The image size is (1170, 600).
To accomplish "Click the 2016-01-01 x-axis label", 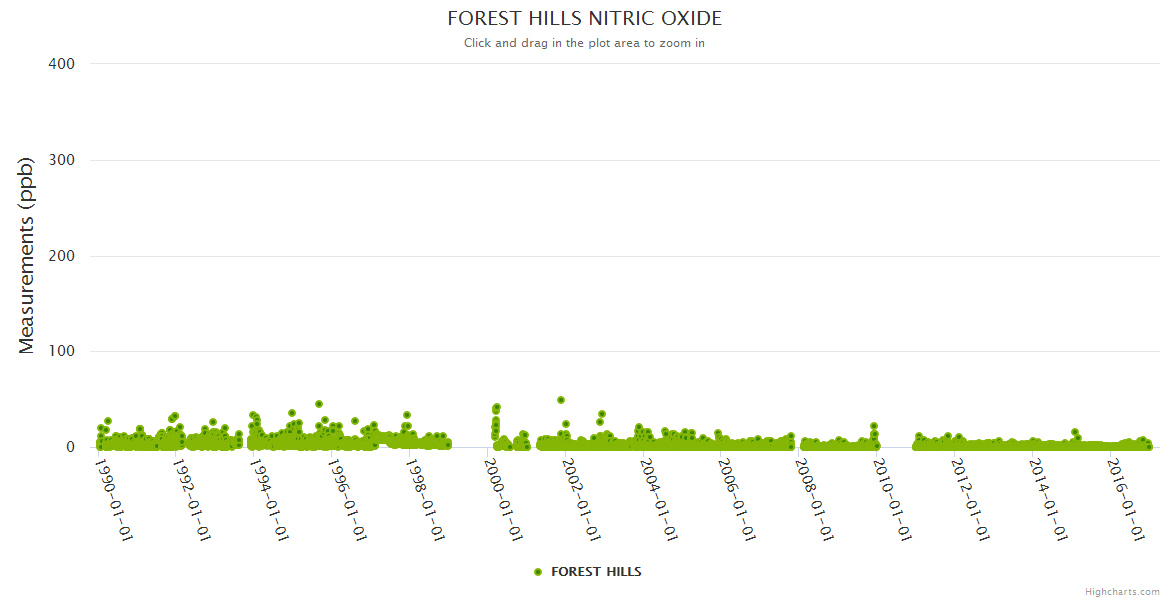I will coord(1126,500).
